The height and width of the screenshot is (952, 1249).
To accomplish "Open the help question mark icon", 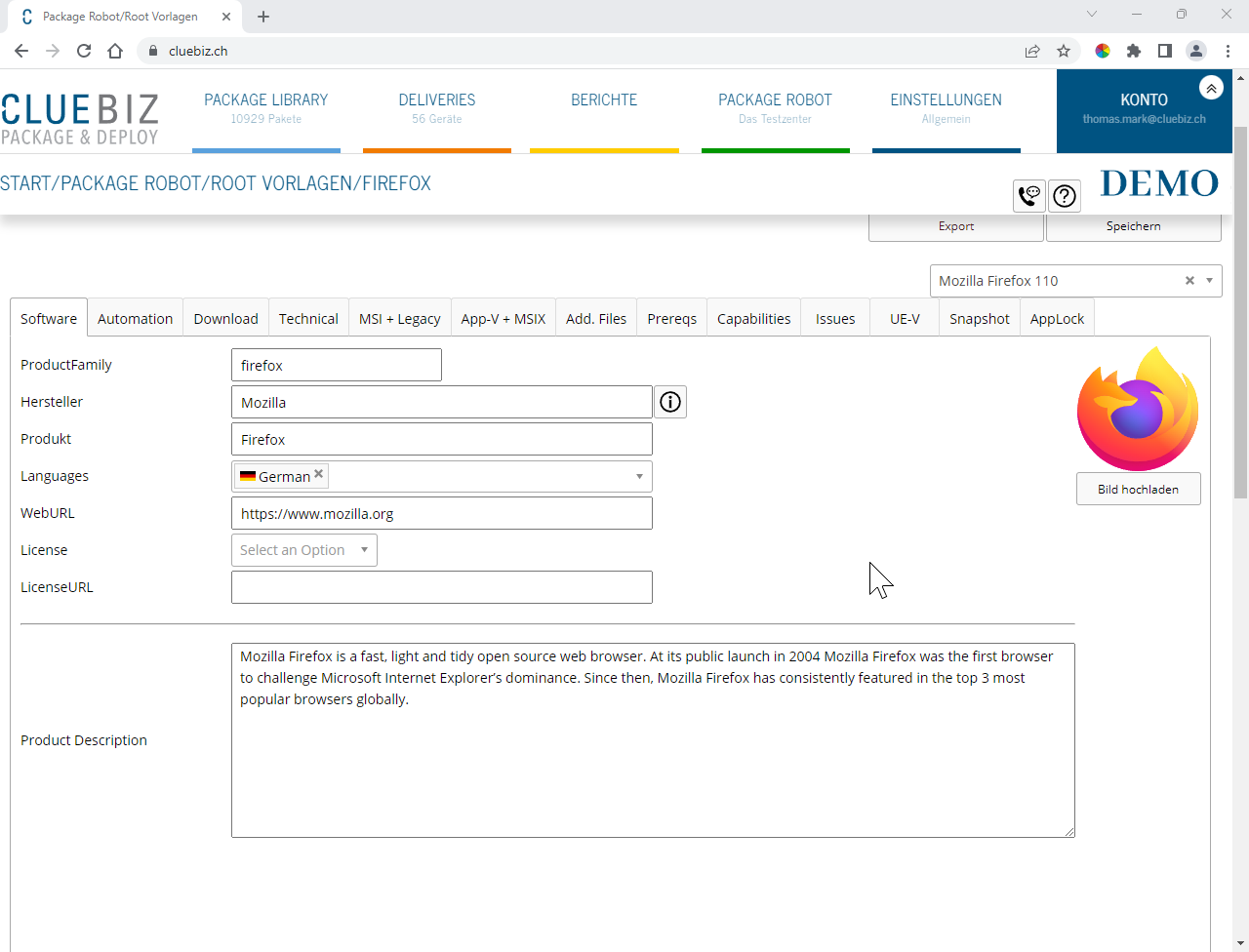I will click(x=1065, y=196).
